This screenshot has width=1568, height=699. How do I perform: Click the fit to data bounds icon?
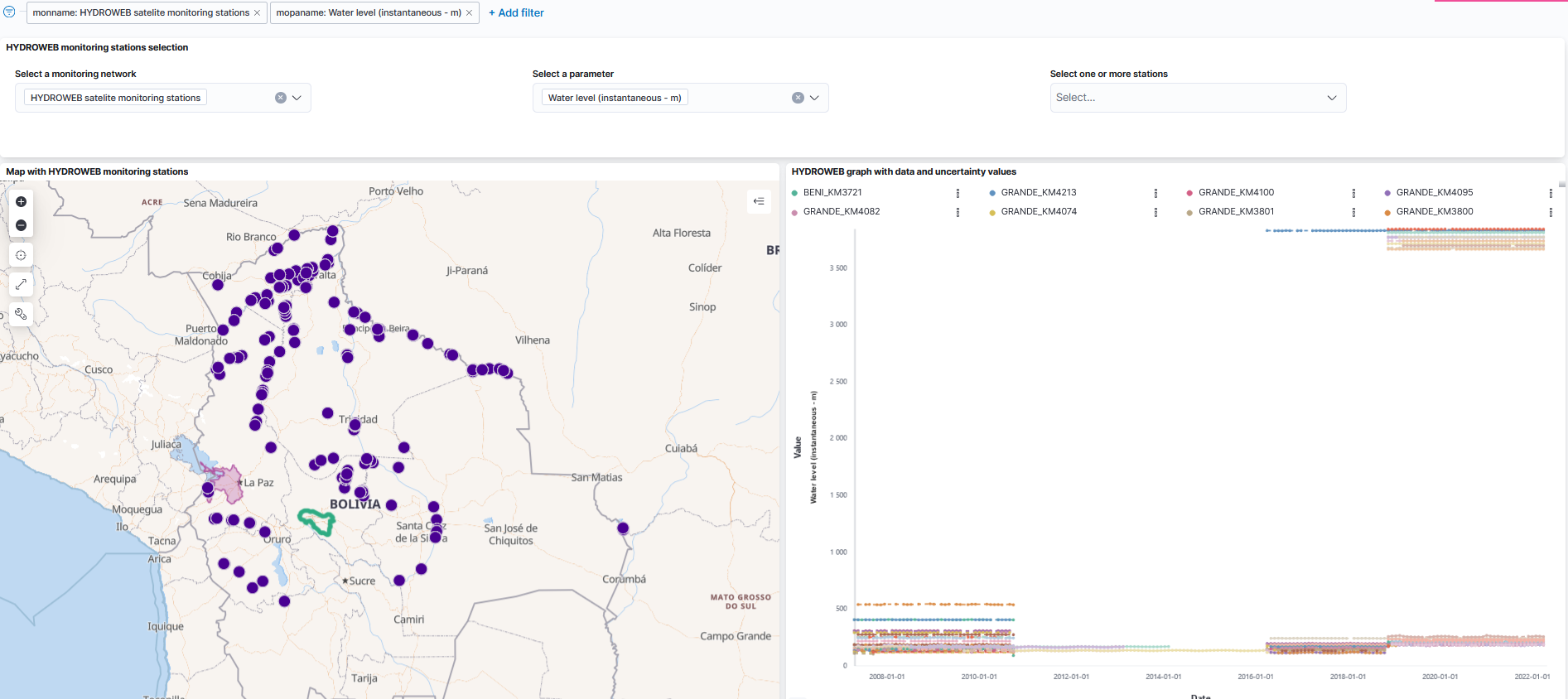click(x=21, y=255)
